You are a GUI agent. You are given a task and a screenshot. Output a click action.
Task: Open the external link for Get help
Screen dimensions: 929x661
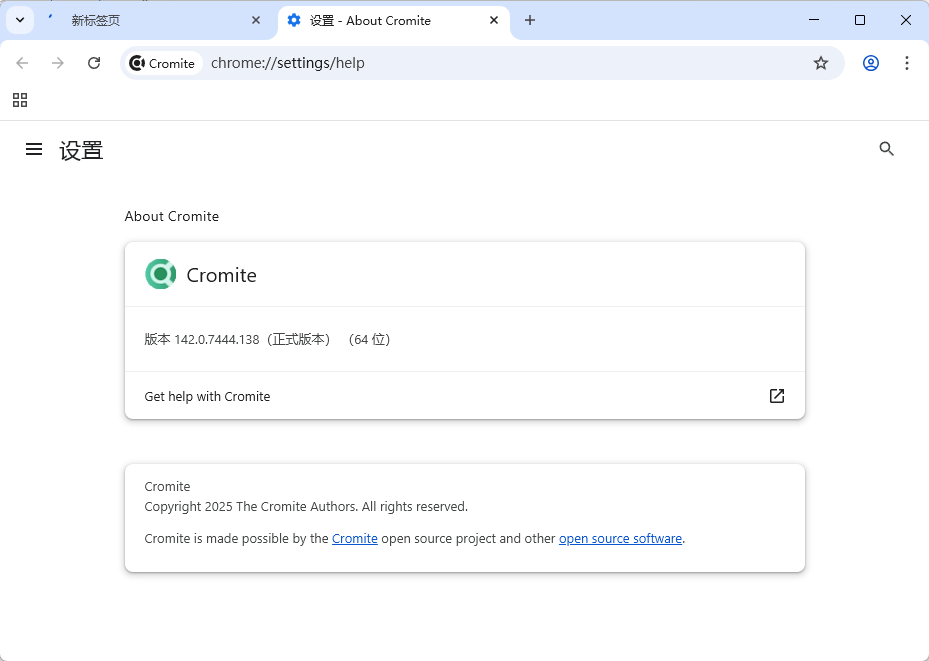click(x=776, y=396)
